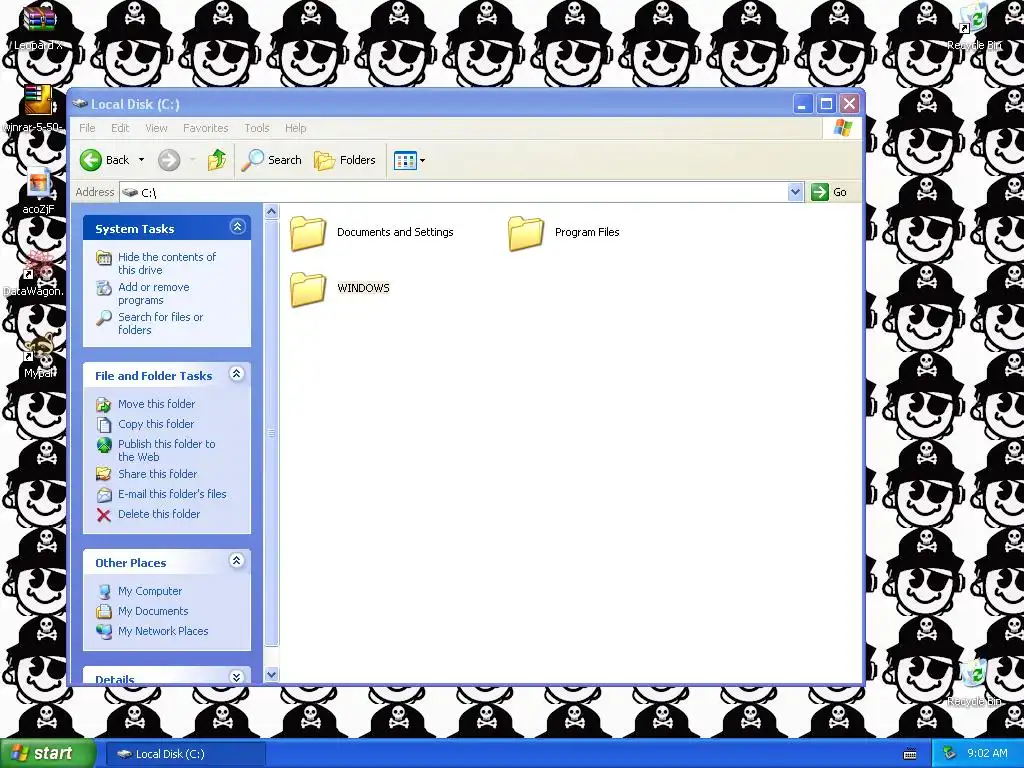The image size is (1024, 768).
Task: Select the DataWagon desktop shortcut
Action: [34, 274]
